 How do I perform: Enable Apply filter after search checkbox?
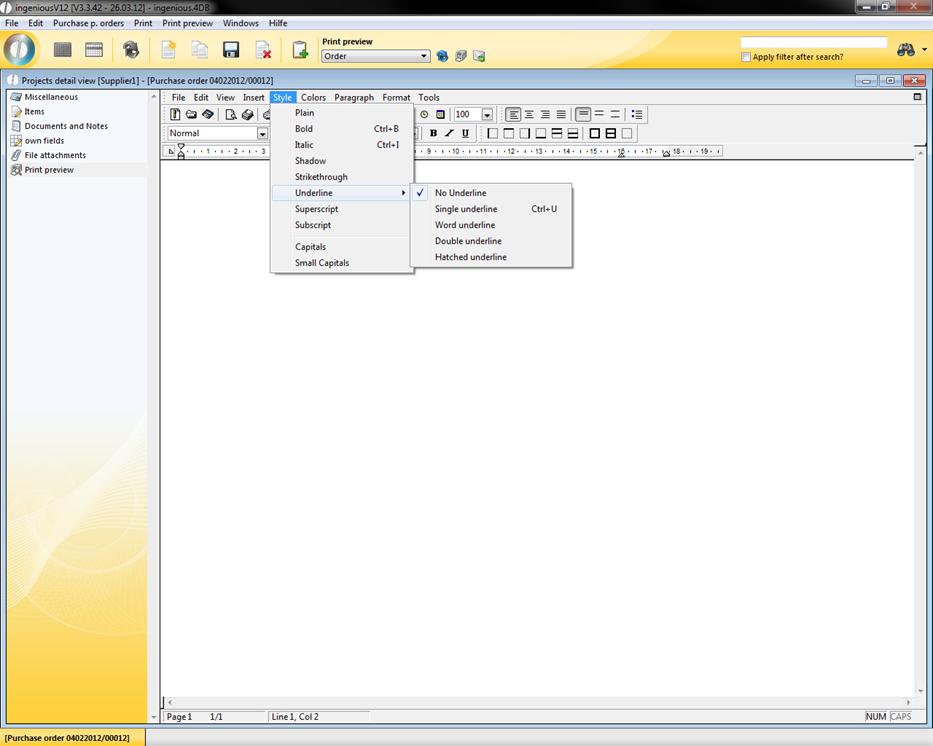(x=746, y=57)
